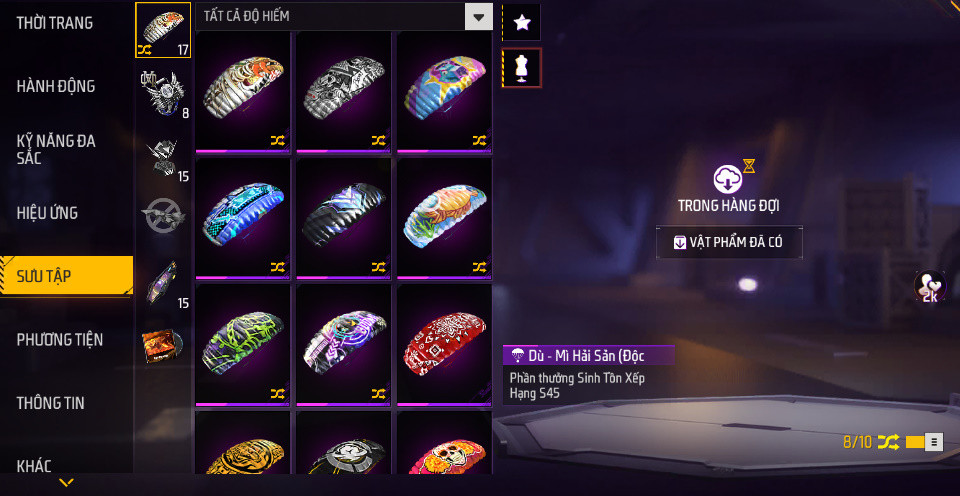
Task: Select the purple surfboard category icon
Action: tap(163, 283)
